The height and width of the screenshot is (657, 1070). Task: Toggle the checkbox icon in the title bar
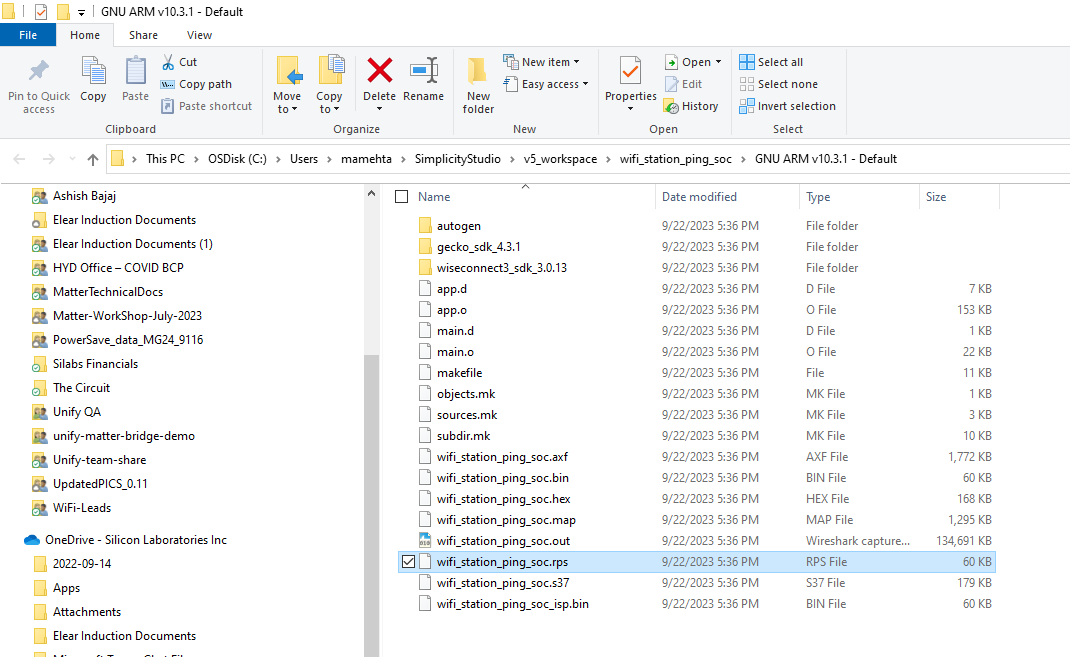pyautogui.click(x=41, y=11)
